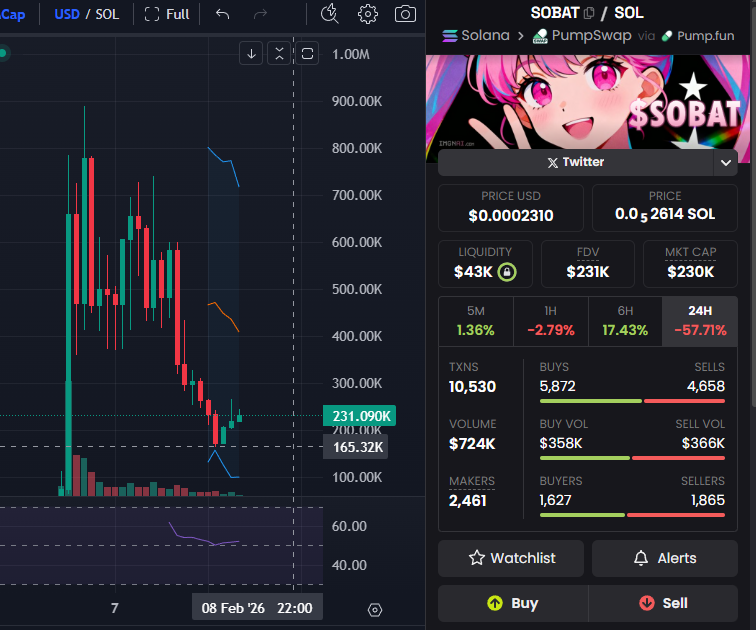Click the 231.090K current price label
This screenshot has height=630, width=756.
pyautogui.click(x=360, y=416)
